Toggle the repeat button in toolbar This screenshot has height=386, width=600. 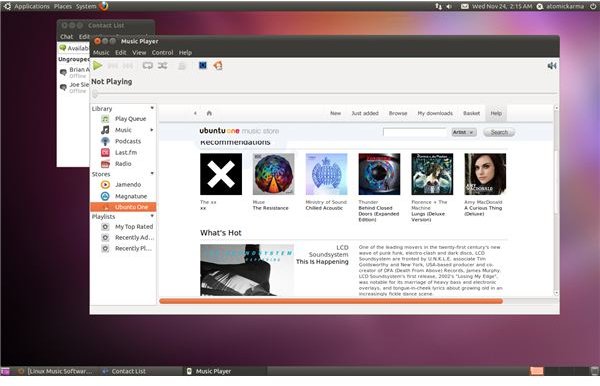[147, 66]
